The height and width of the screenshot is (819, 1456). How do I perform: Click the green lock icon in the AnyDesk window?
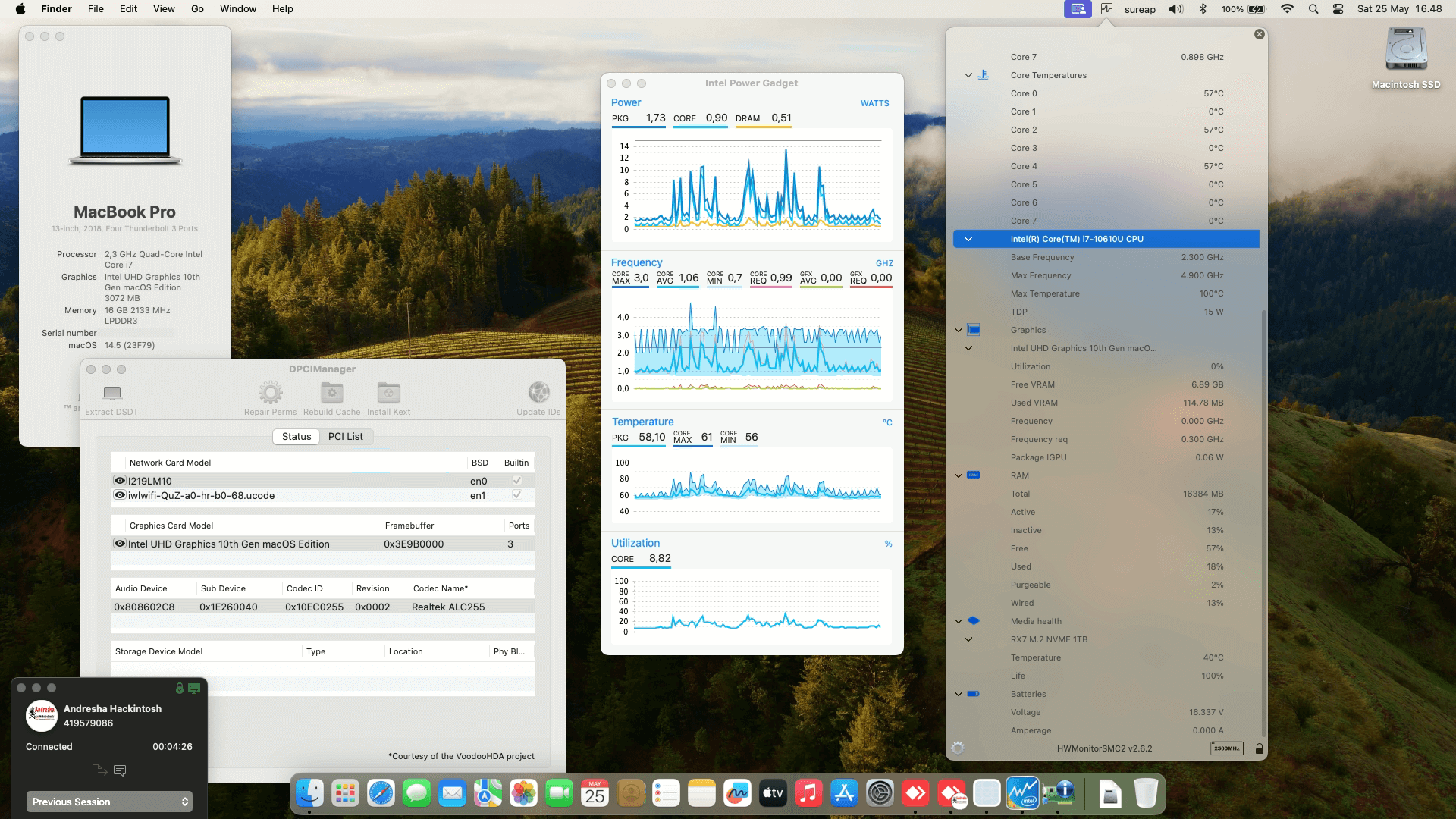click(180, 688)
